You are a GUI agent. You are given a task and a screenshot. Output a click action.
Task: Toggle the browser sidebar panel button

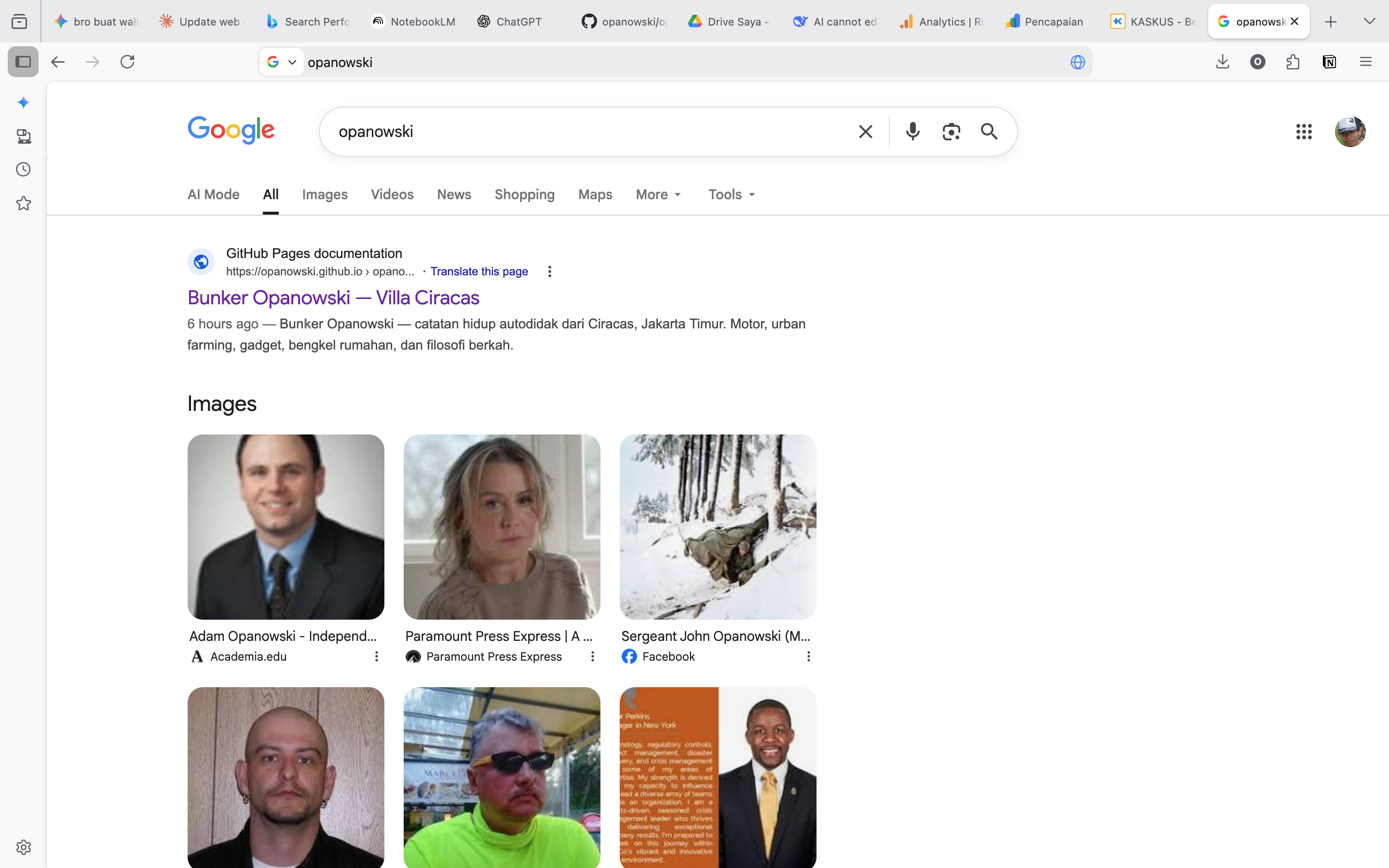[x=23, y=61]
